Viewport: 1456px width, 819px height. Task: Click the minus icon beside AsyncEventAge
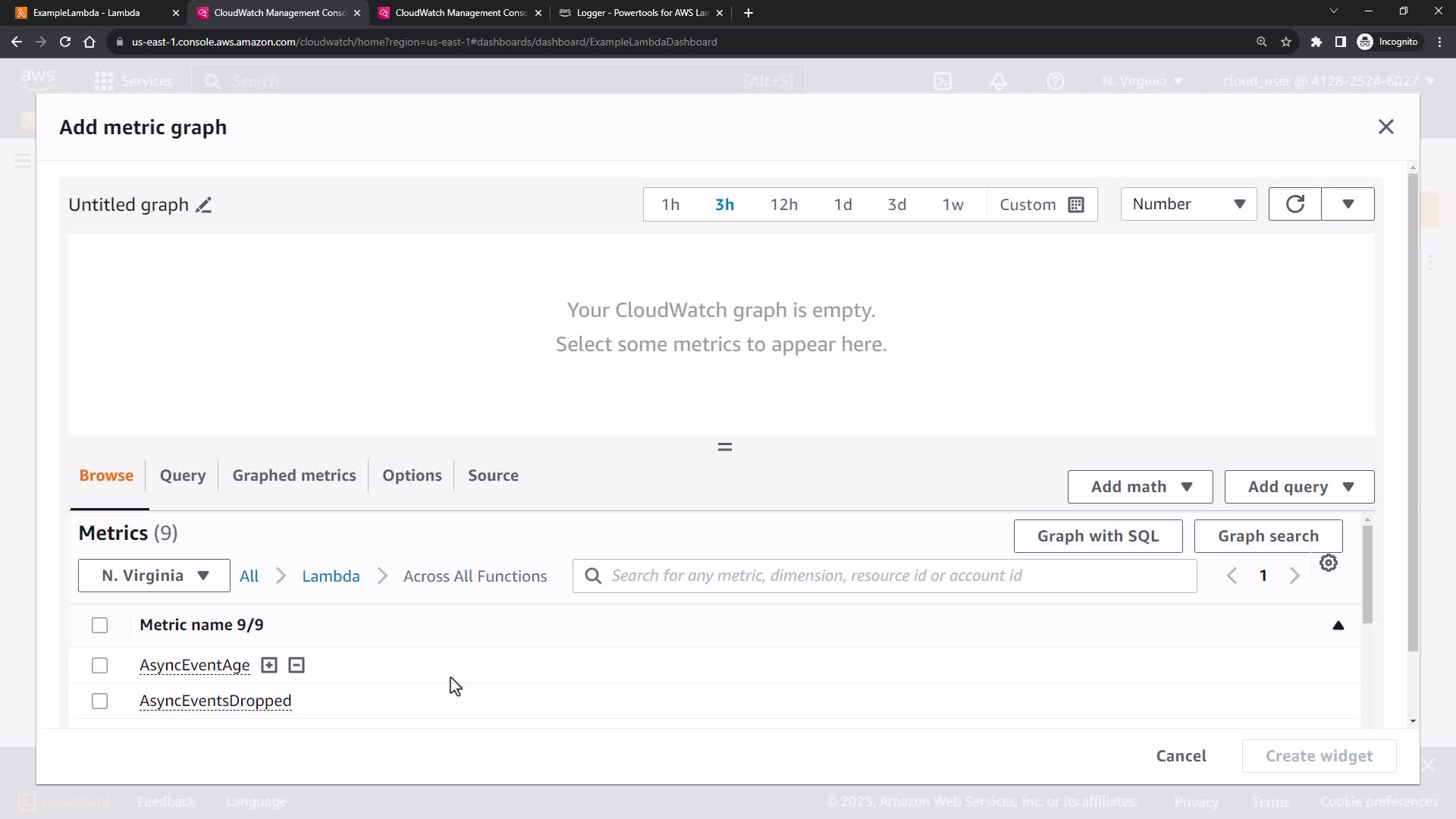297,665
